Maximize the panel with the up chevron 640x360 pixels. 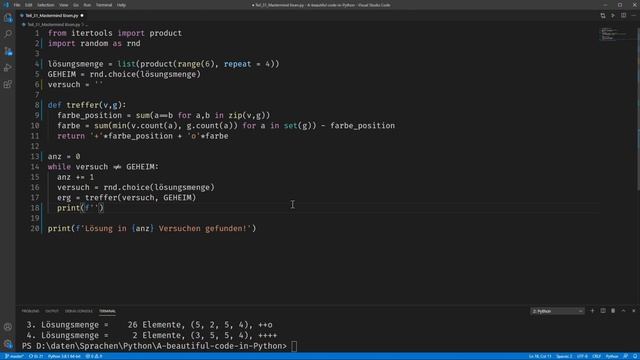623,311
